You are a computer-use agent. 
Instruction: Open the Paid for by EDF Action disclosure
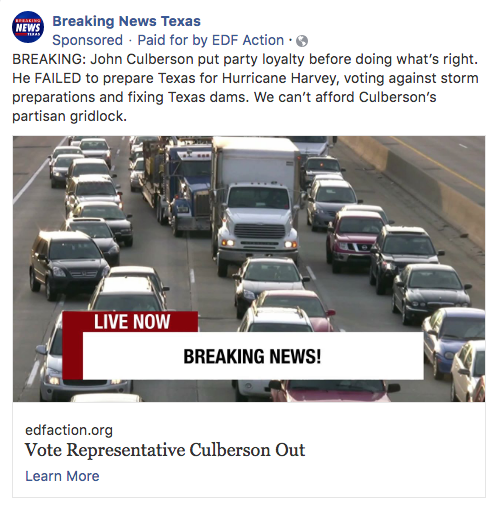[211, 40]
